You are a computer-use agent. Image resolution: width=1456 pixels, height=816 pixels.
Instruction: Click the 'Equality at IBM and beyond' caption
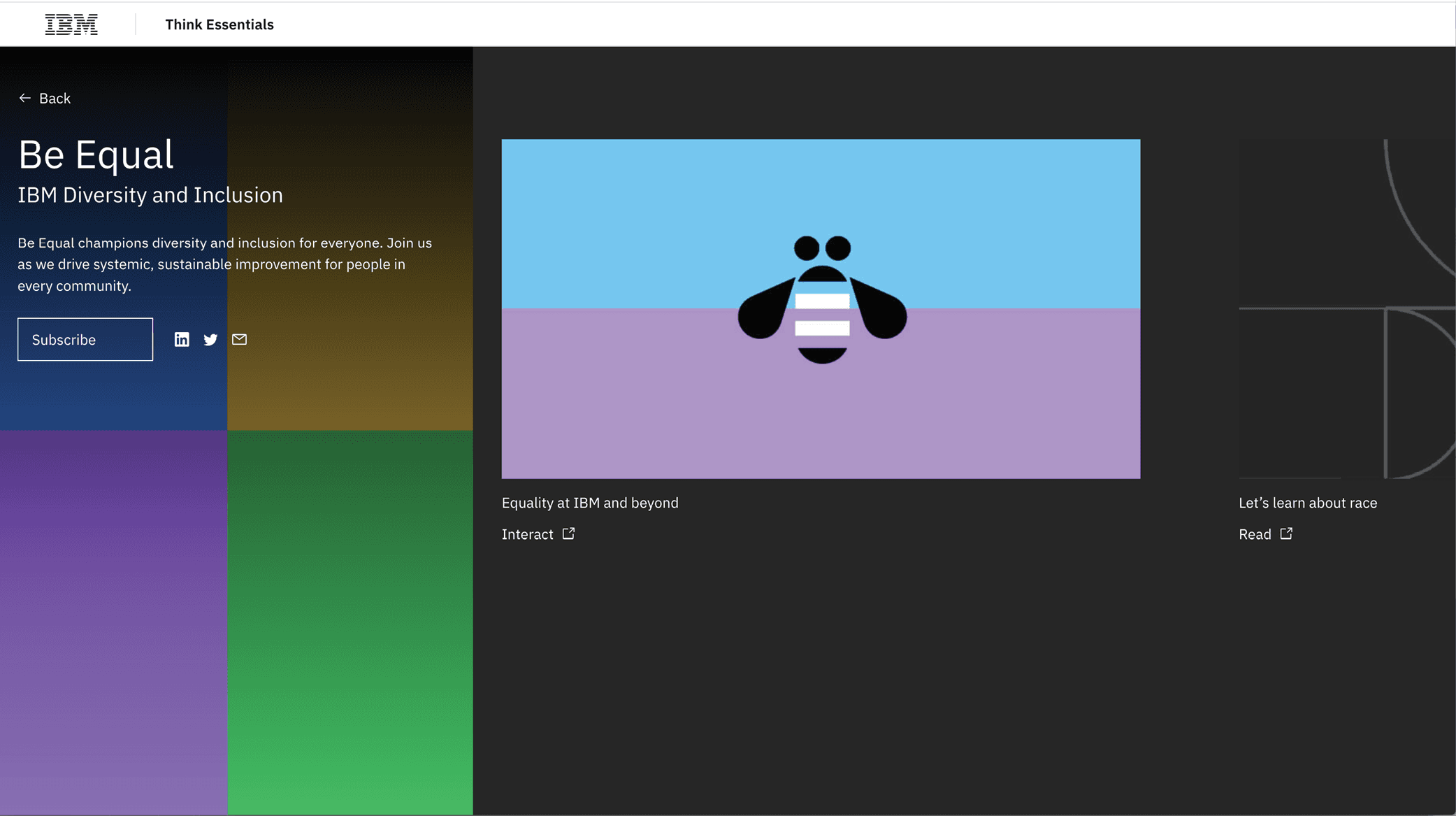[590, 503]
